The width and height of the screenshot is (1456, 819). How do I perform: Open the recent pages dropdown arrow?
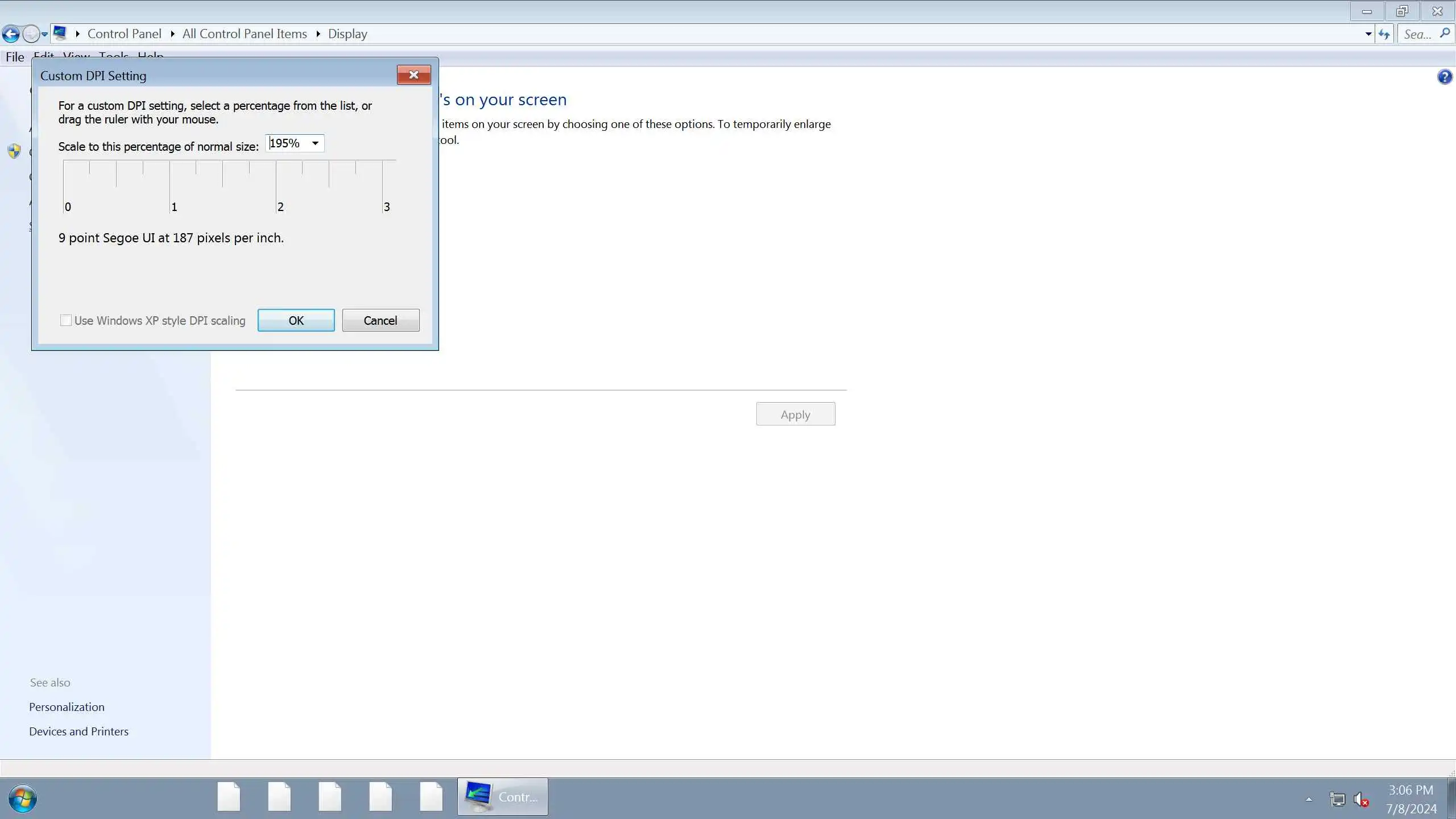(x=44, y=34)
